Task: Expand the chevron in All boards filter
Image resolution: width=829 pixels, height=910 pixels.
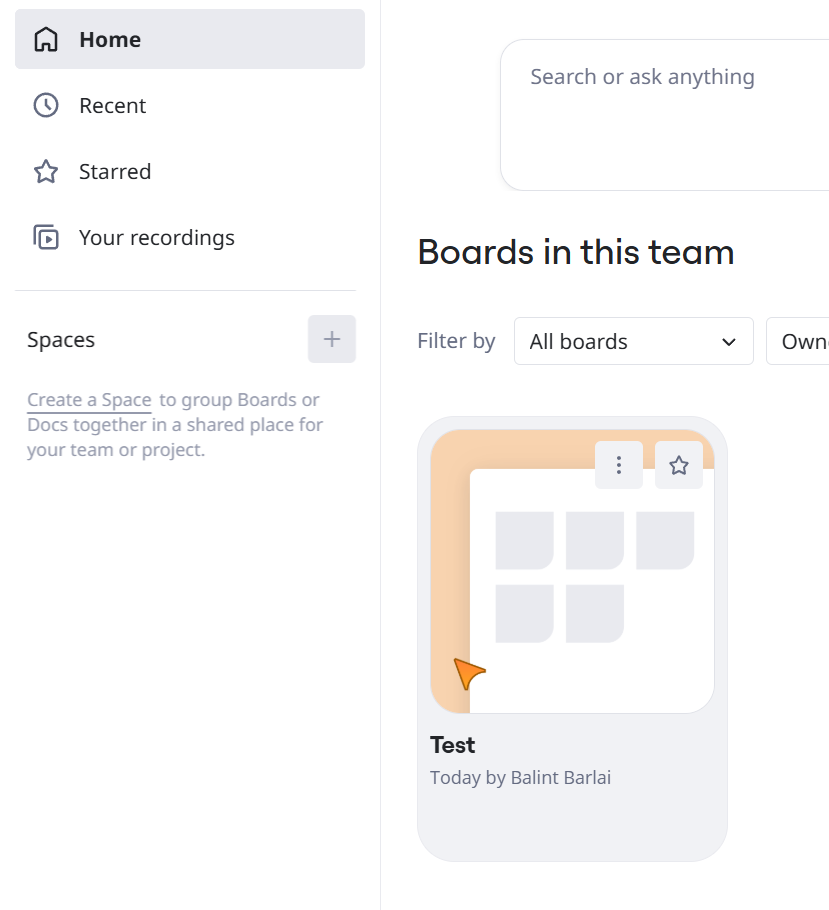Action: [729, 342]
